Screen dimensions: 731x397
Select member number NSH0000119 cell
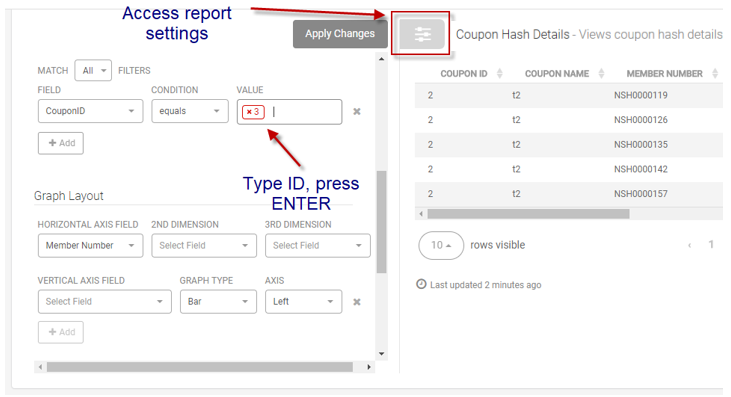coord(641,95)
